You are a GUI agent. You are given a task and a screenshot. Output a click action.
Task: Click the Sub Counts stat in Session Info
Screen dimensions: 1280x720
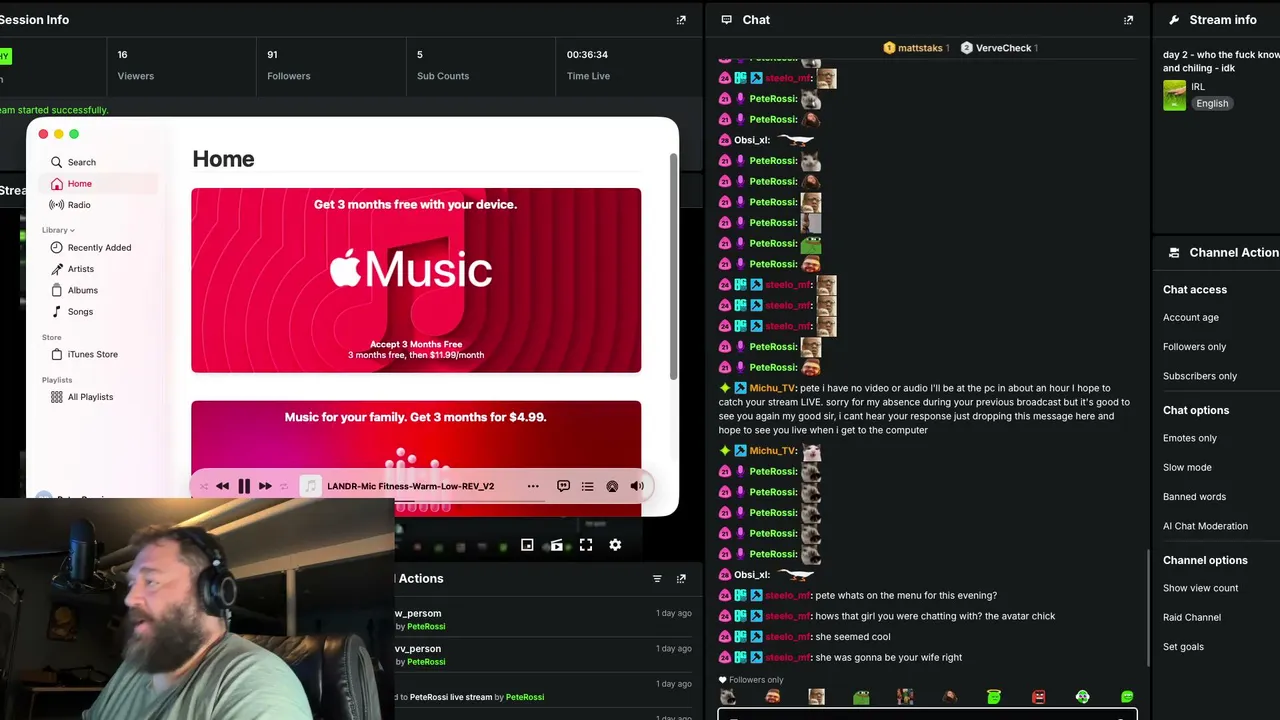[x=443, y=65]
